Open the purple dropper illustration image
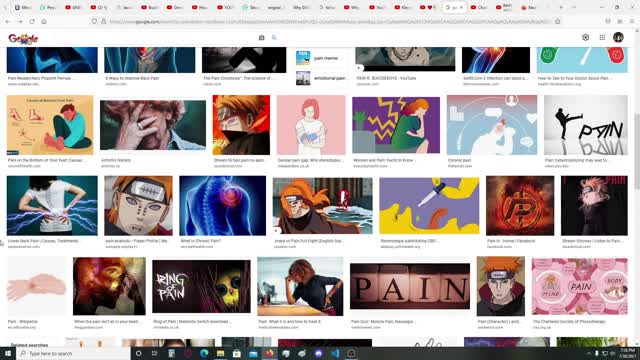 click(x=429, y=206)
